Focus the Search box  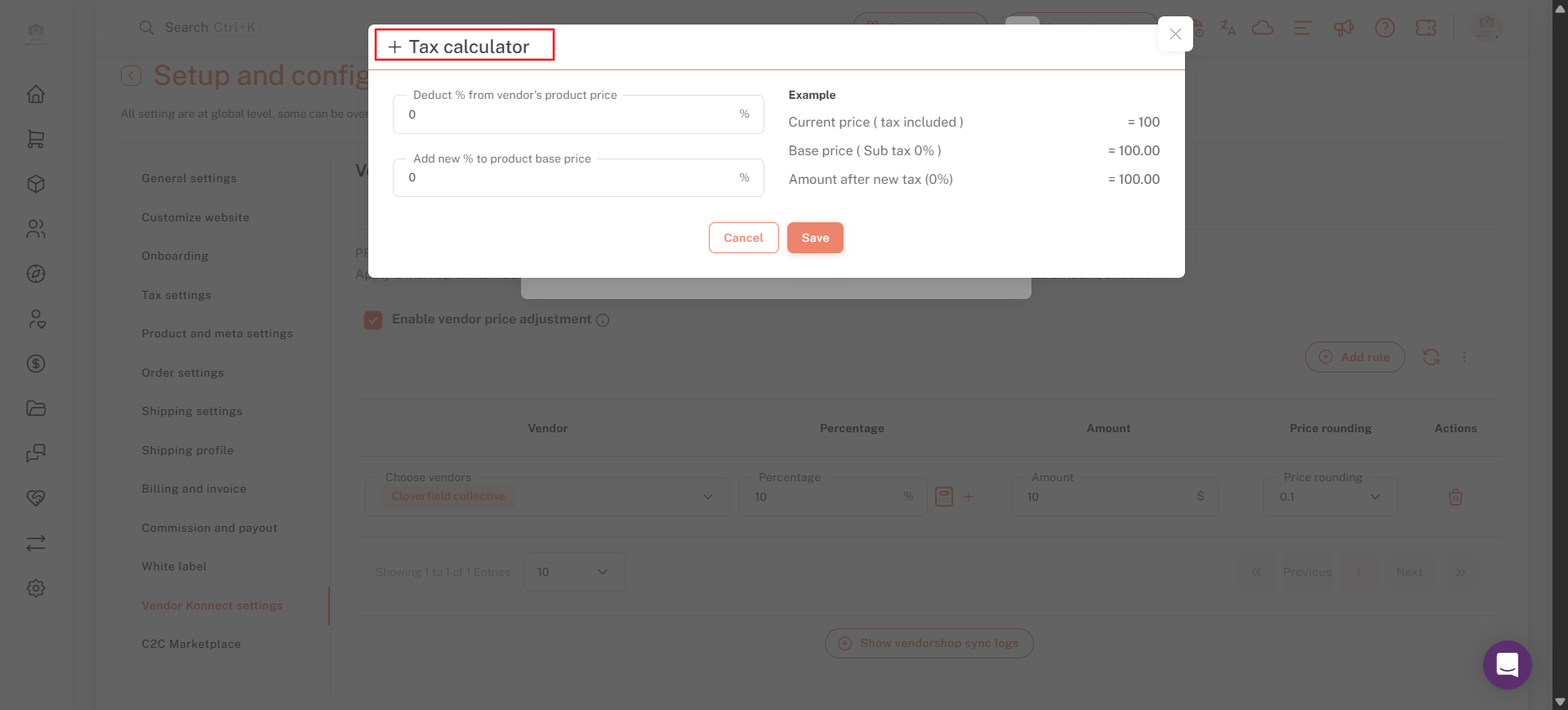coord(200,28)
